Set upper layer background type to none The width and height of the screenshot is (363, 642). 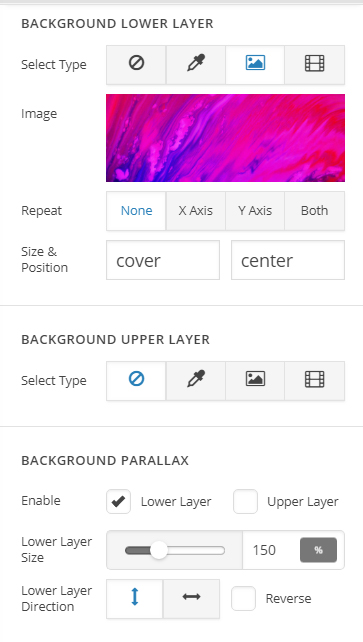point(136,381)
